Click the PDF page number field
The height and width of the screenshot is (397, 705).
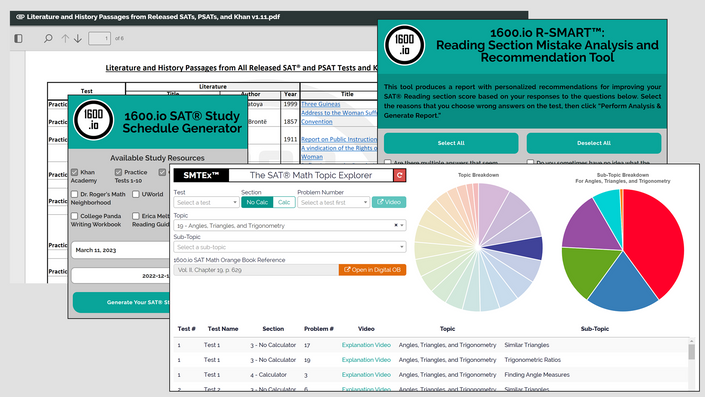pos(99,39)
